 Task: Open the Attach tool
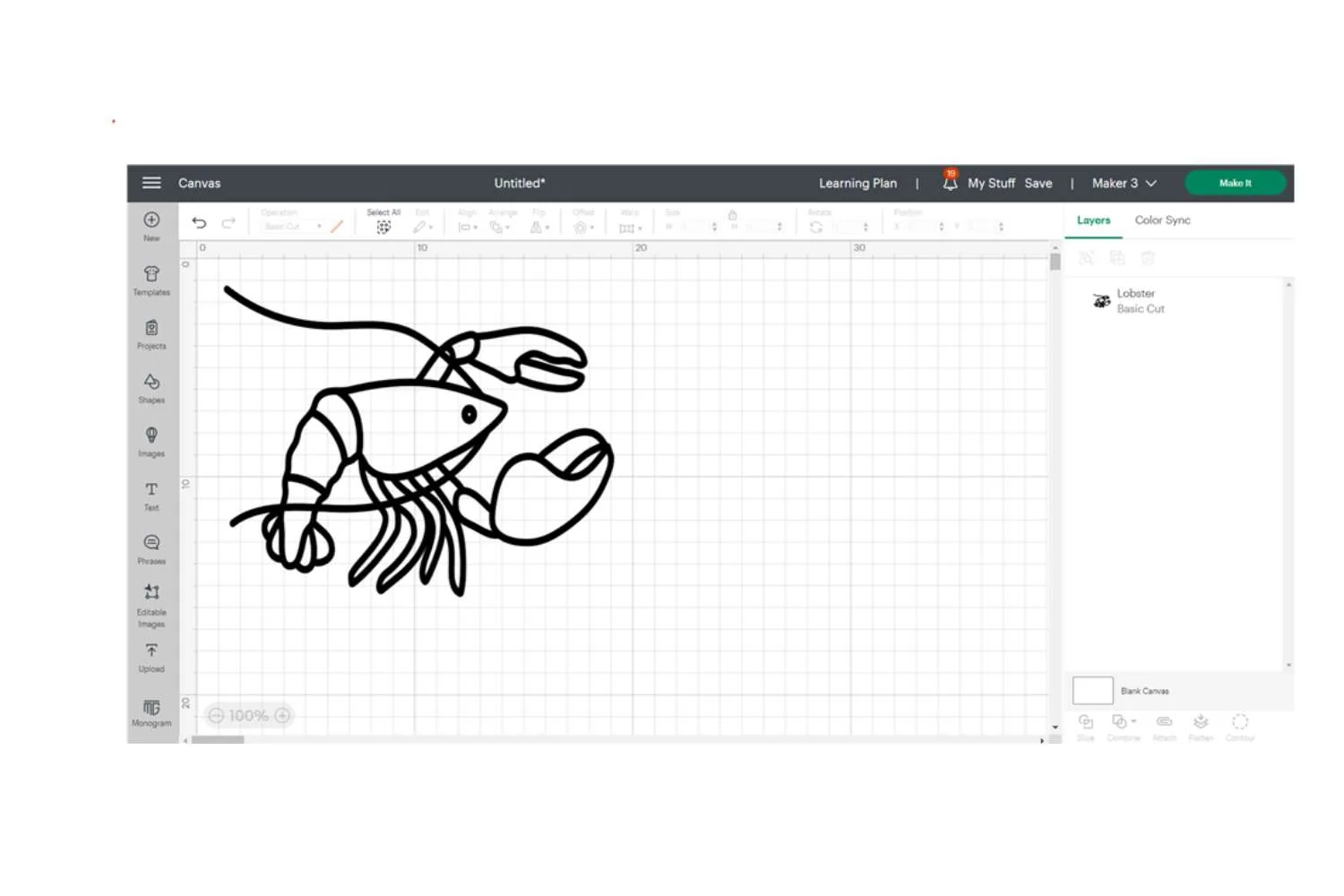[x=1164, y=724]
